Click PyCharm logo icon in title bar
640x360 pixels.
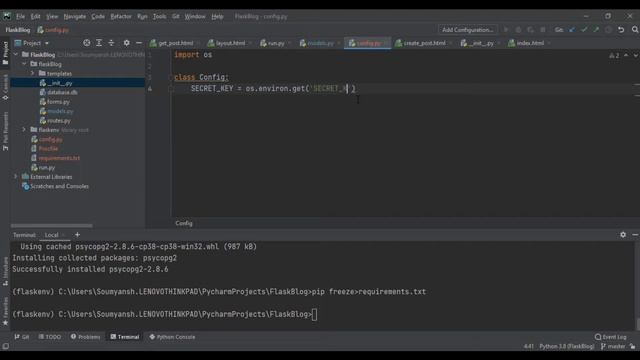7,16
